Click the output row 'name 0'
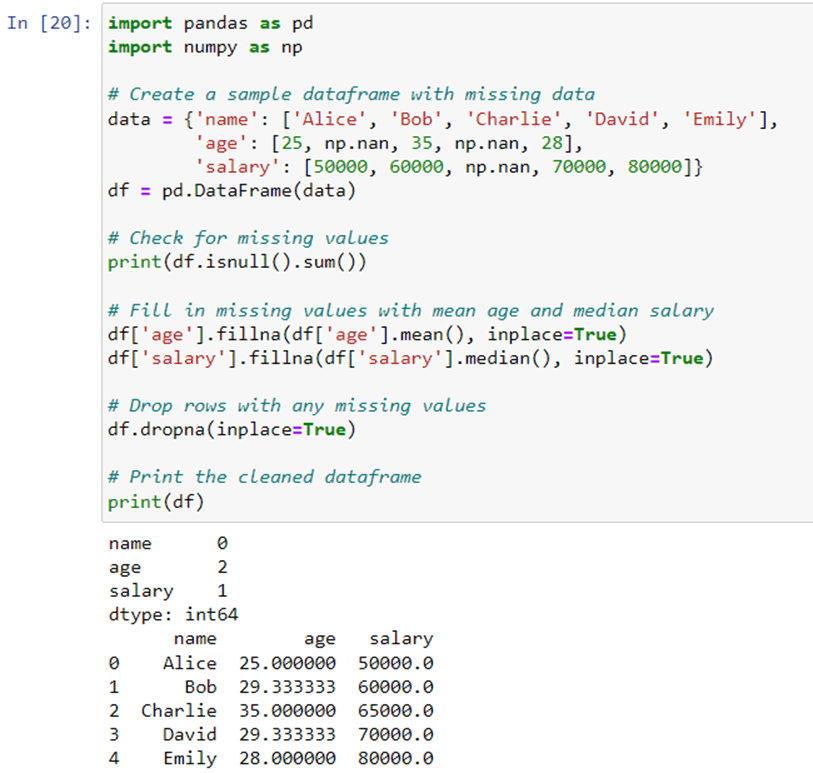 pyautogui.click(x=168, y=543)
